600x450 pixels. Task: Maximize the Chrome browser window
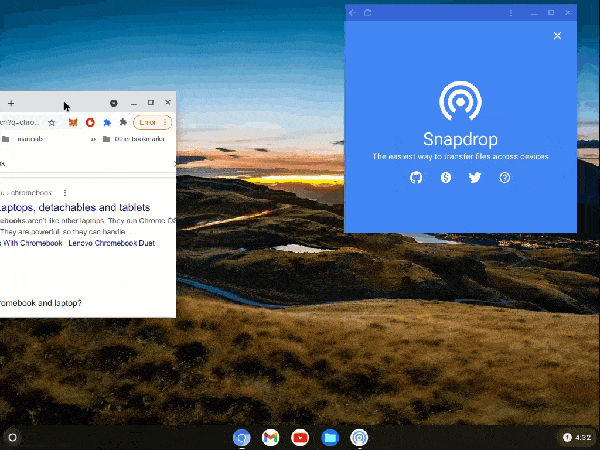[x=151, y=103]
